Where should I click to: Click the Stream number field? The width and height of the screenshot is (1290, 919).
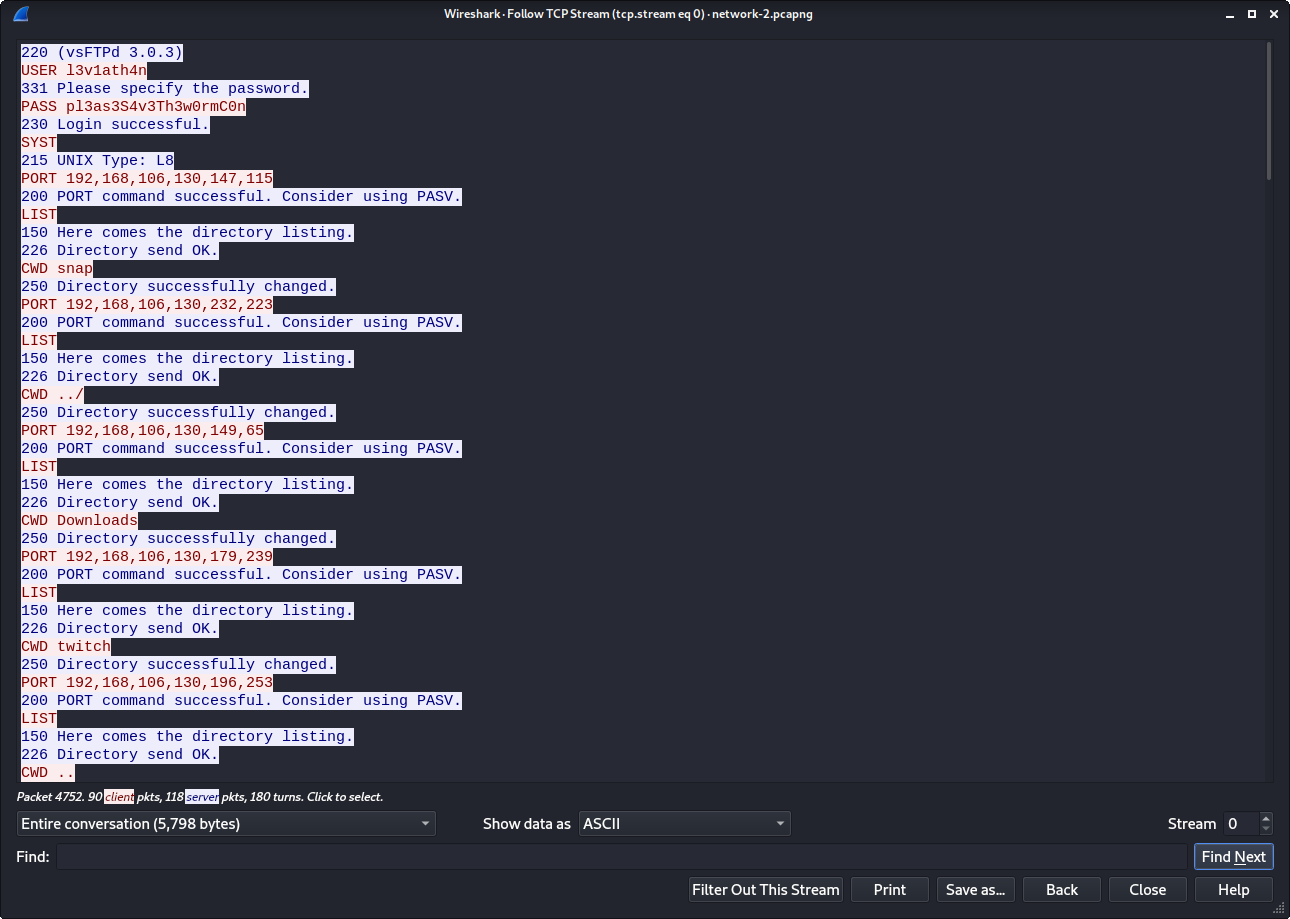(1241, 824)
